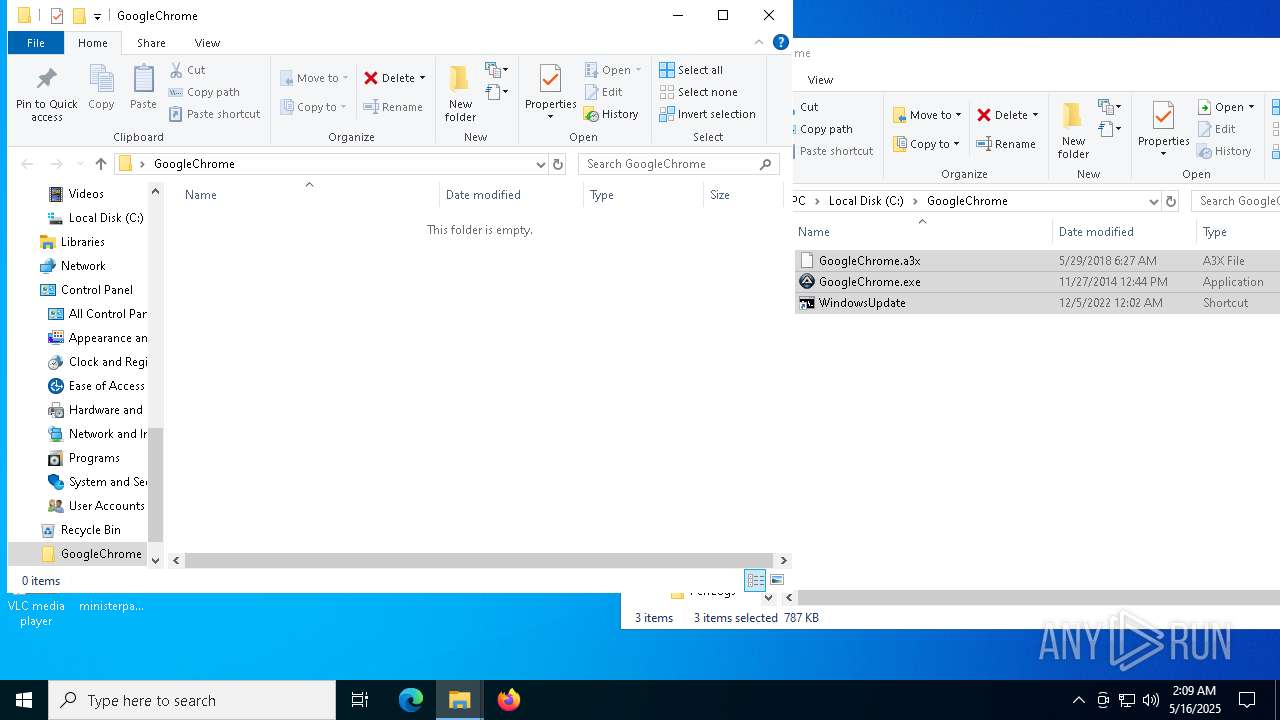
Task: Click the front window horizontal scrollbar
Action: (x=479, y=561)
